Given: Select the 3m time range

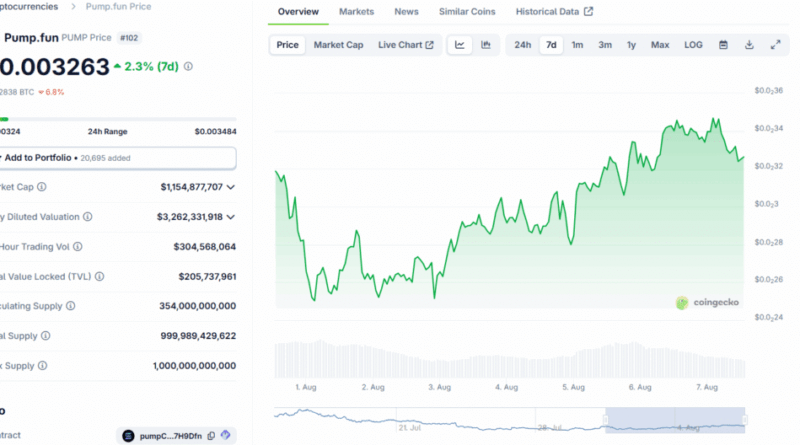Looking at the screenshot, I should 605,45.
